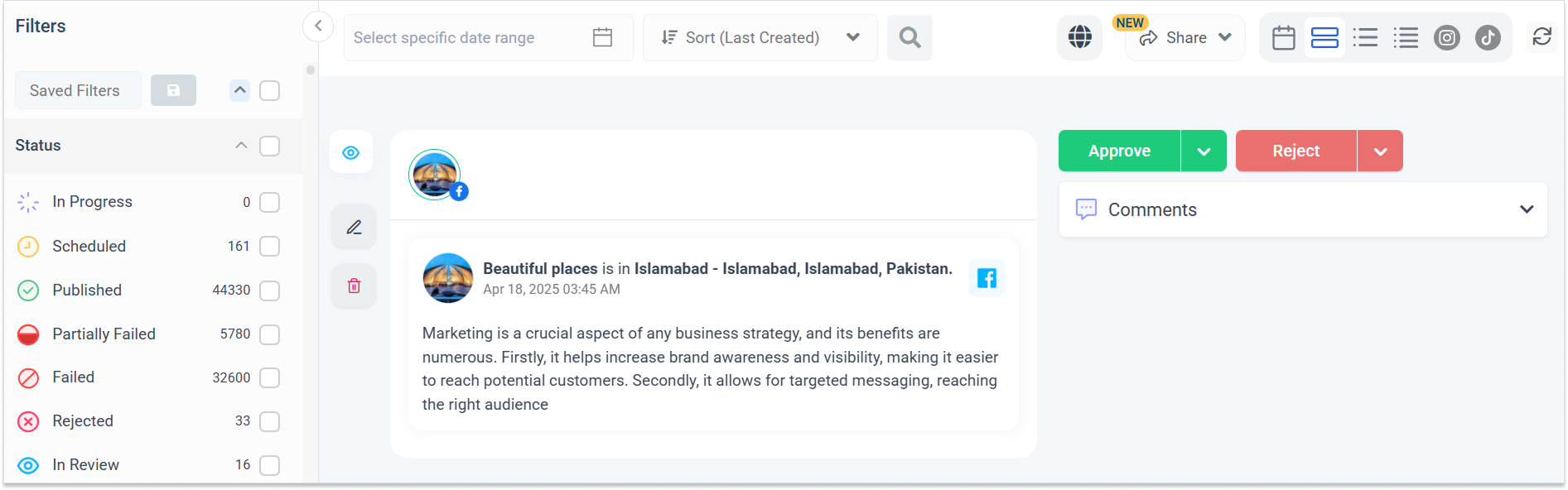Click the globe timezone icon
Viewport: 1568px width, 490px height.
[x=1079, y=37]
